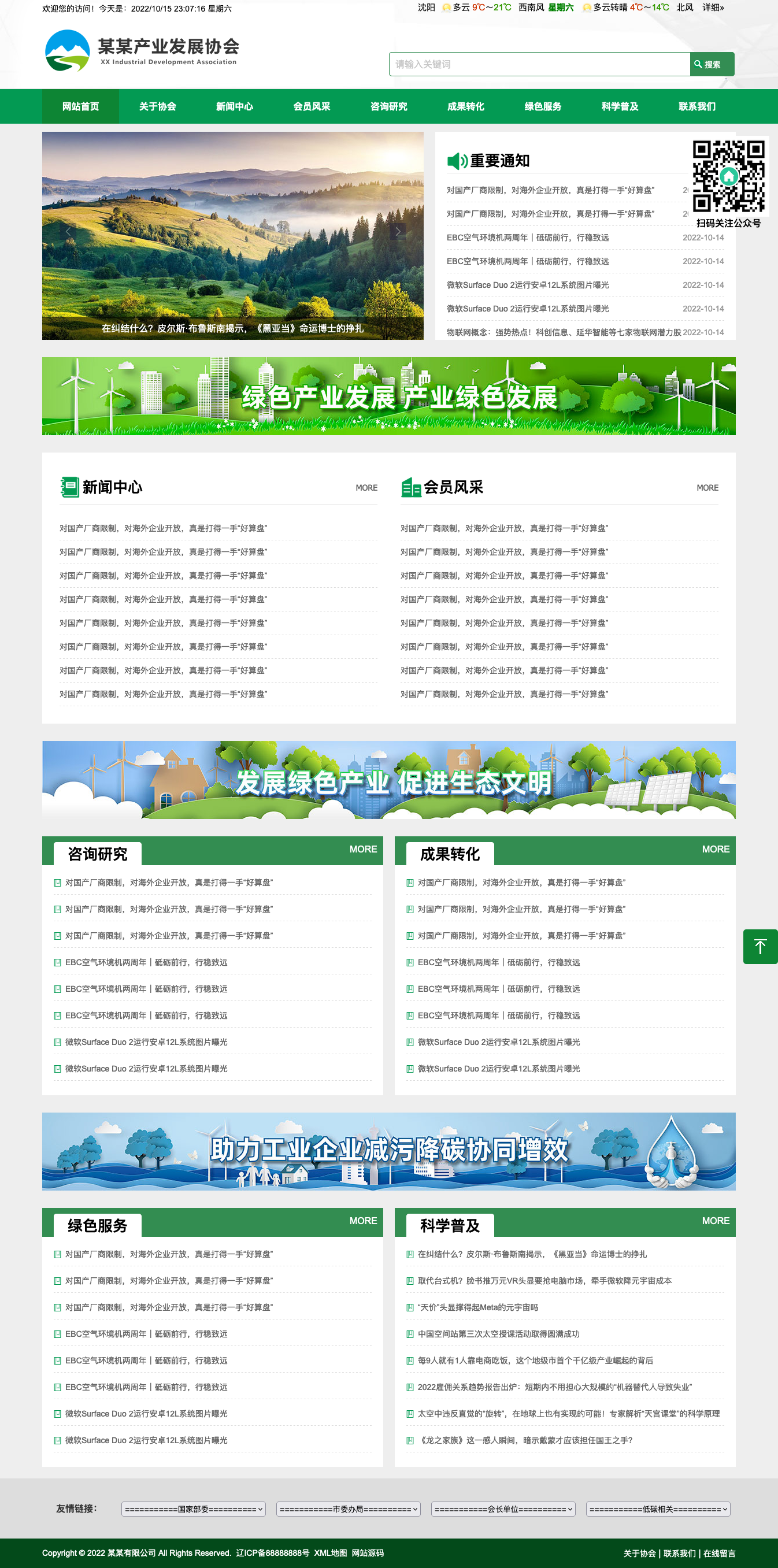Image resolution: width=778 pixels, height=1568 pixels.
Task: Click the list icon before 取代台式机 article
Action: (x=410, y=1281)
